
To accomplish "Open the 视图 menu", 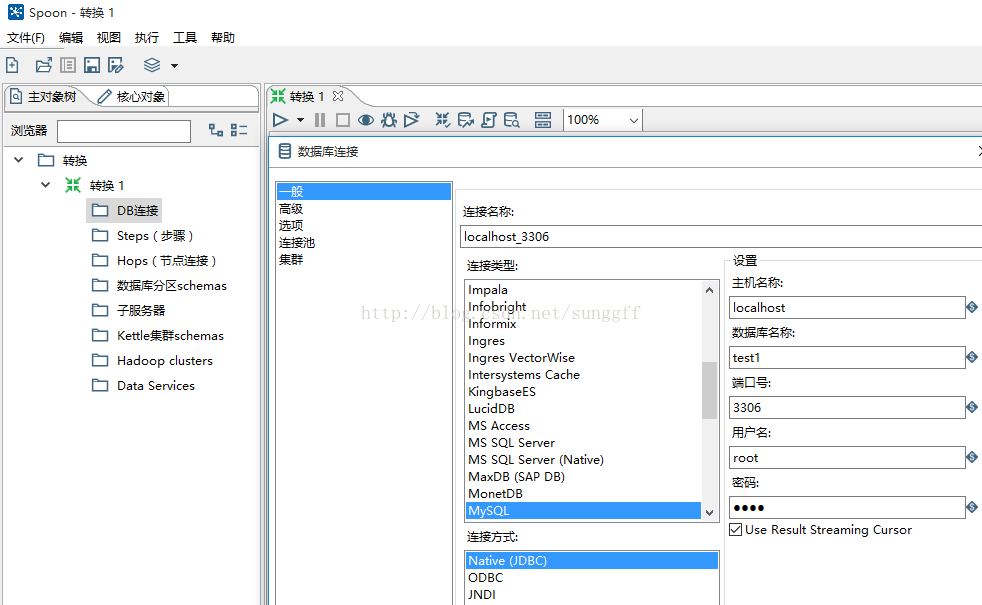I will point(108,38).
